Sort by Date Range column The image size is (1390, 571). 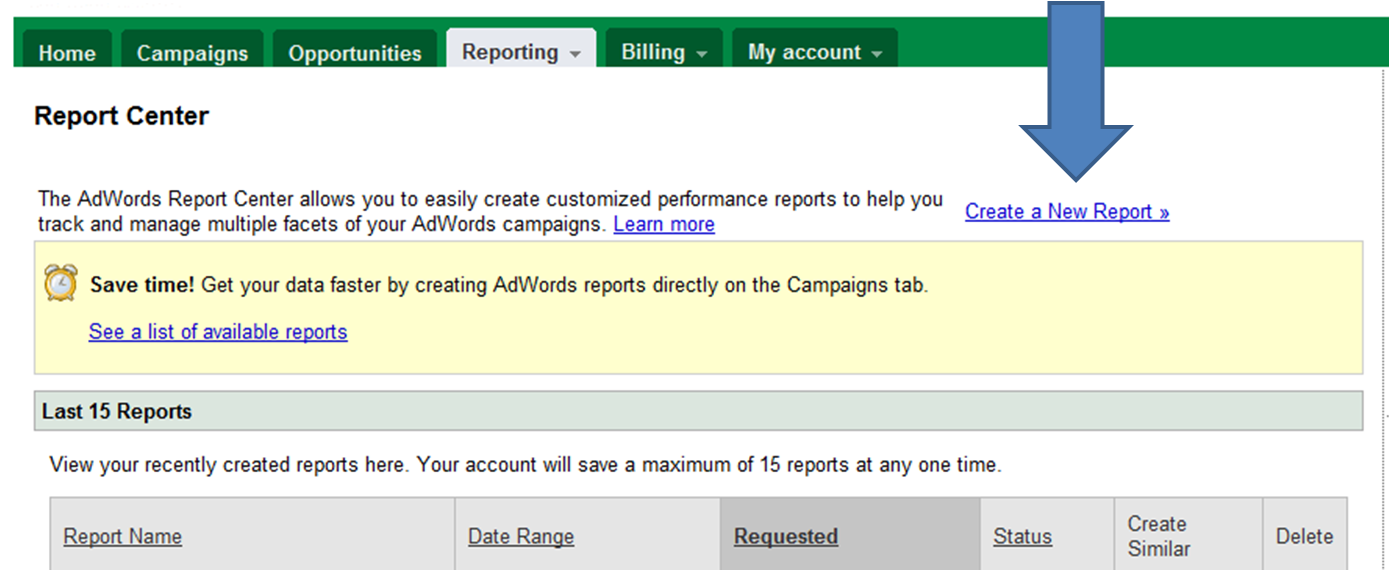click(521, 537)
